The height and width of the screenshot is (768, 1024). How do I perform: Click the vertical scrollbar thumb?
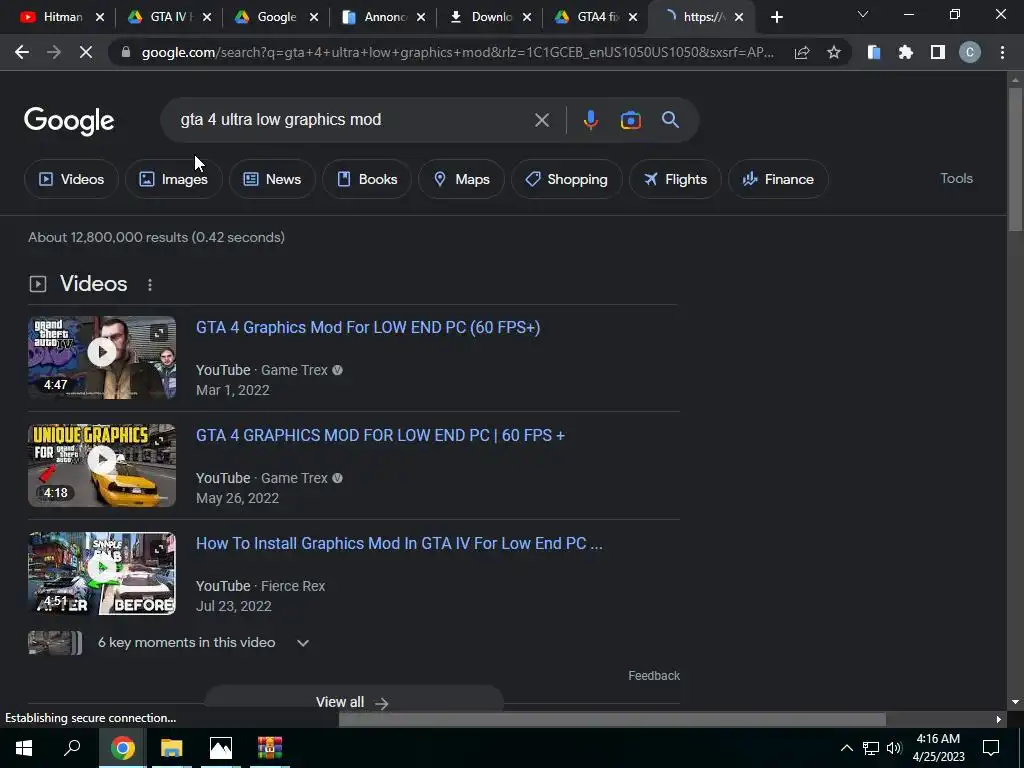[1015, 158]
